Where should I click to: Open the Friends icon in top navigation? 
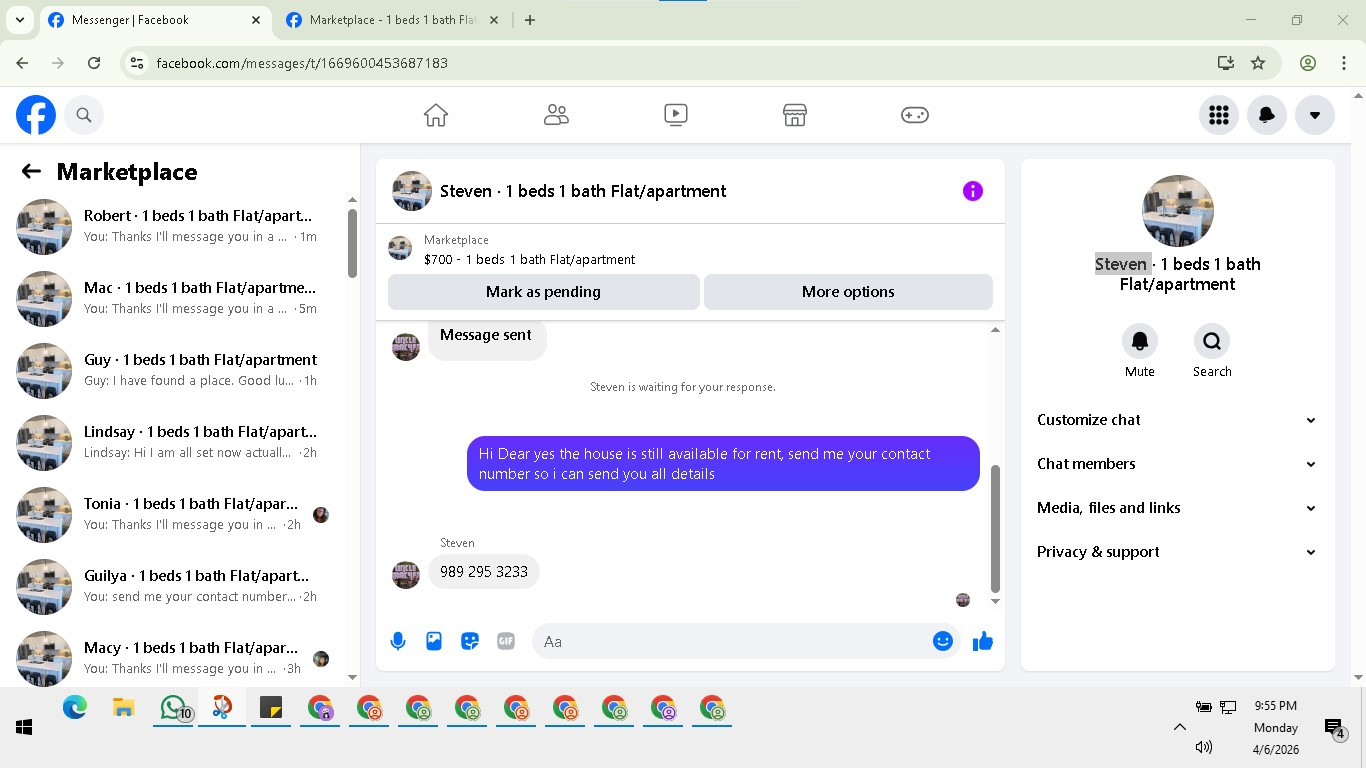tap(556, 115)
